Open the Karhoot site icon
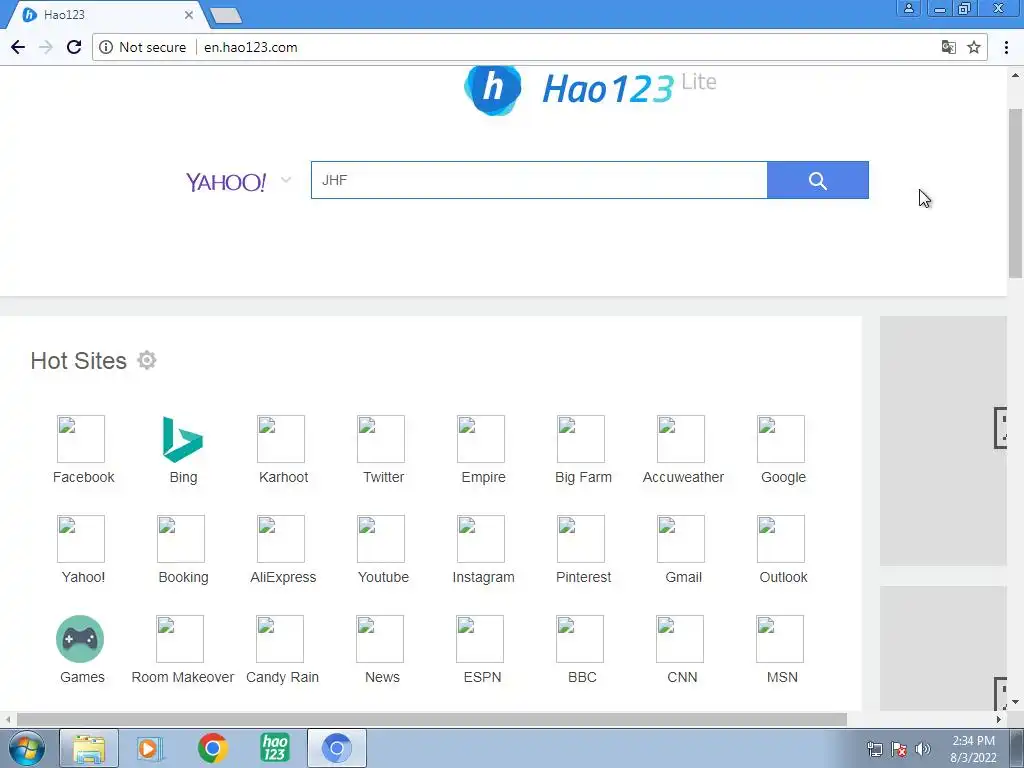 coord(281,439)
